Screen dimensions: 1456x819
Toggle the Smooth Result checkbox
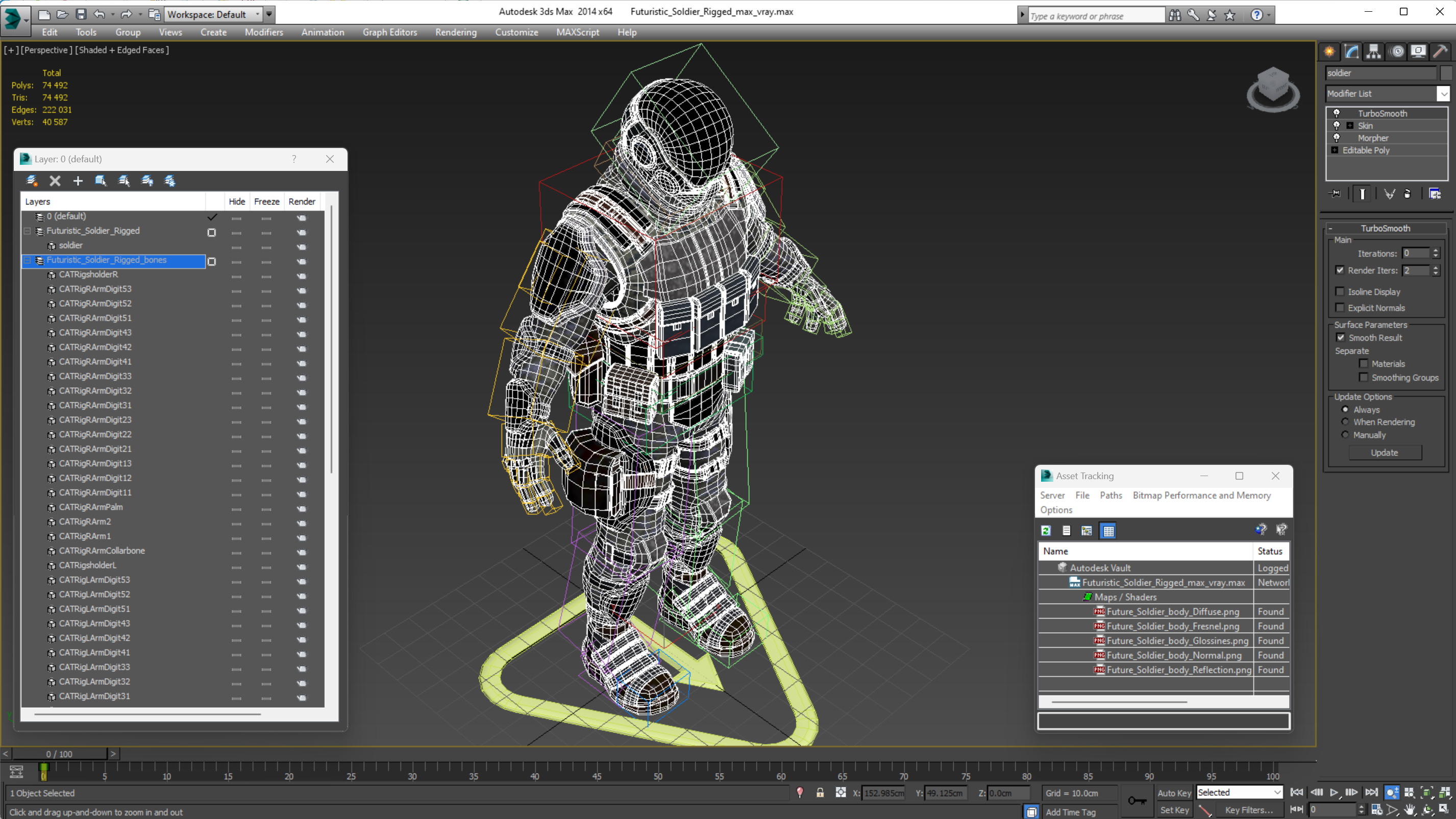click(1340, 337)
